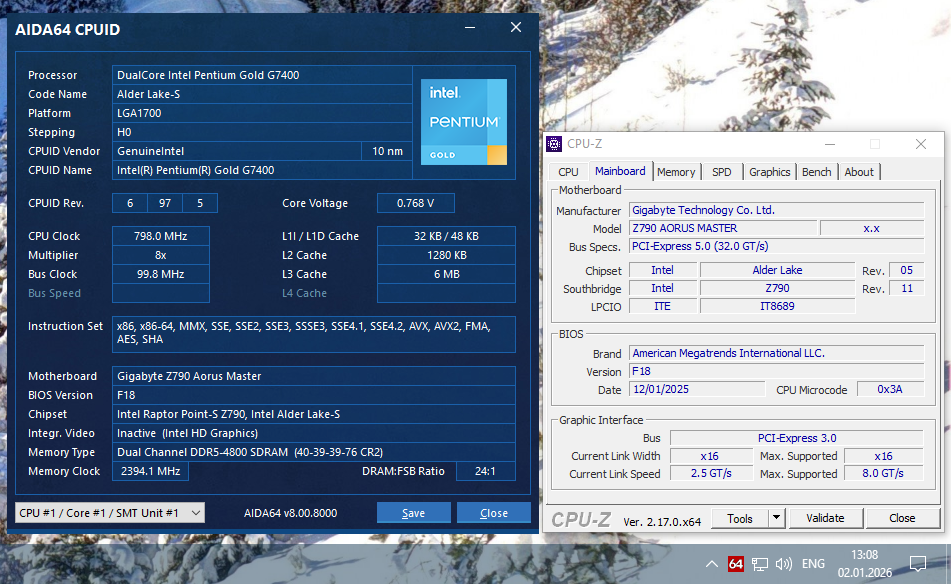Open the volume speaker tray icon
Viewport: 951px width, 584px height.
[x=784, y=564]
